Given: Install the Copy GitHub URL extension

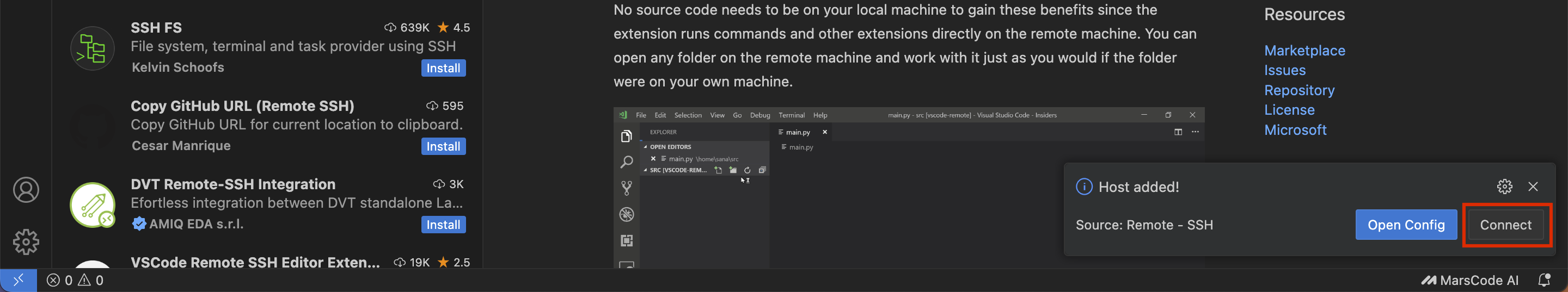Looking at the screenshot, I should (x=443, y=147).
